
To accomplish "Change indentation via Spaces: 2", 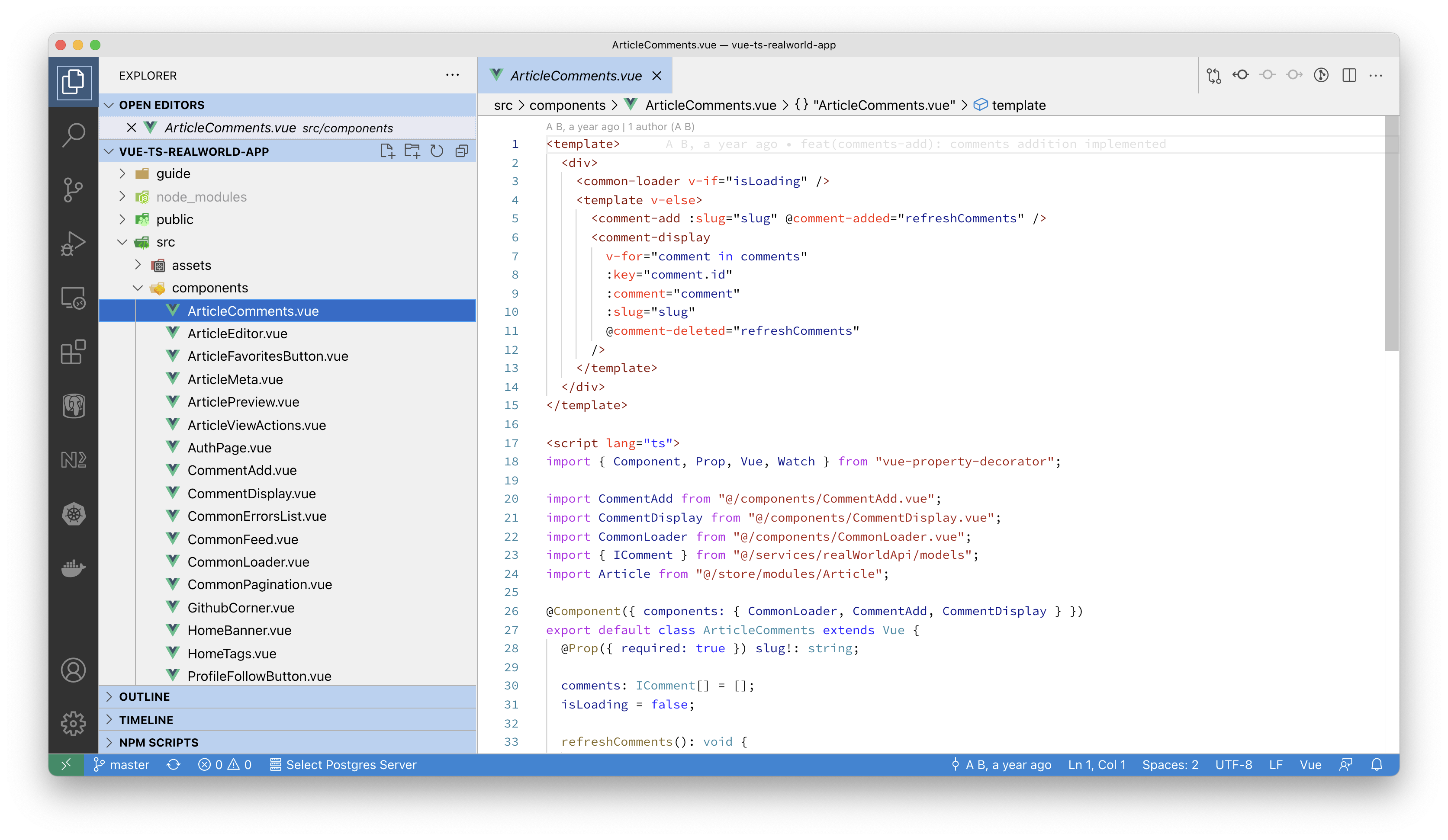I will [x=1170, y=765].
